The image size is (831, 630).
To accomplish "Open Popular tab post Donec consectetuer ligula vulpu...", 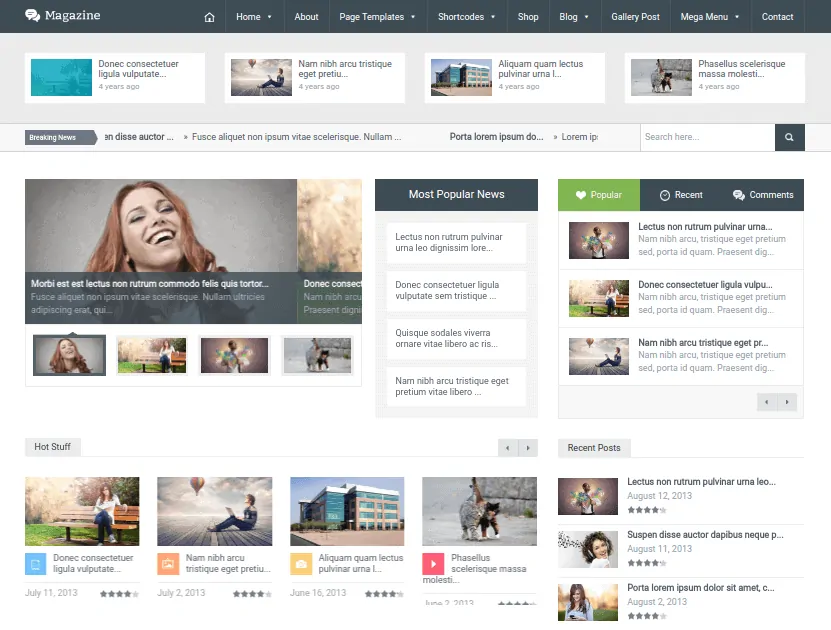I will pyautogui.click(x=705, y=285).
